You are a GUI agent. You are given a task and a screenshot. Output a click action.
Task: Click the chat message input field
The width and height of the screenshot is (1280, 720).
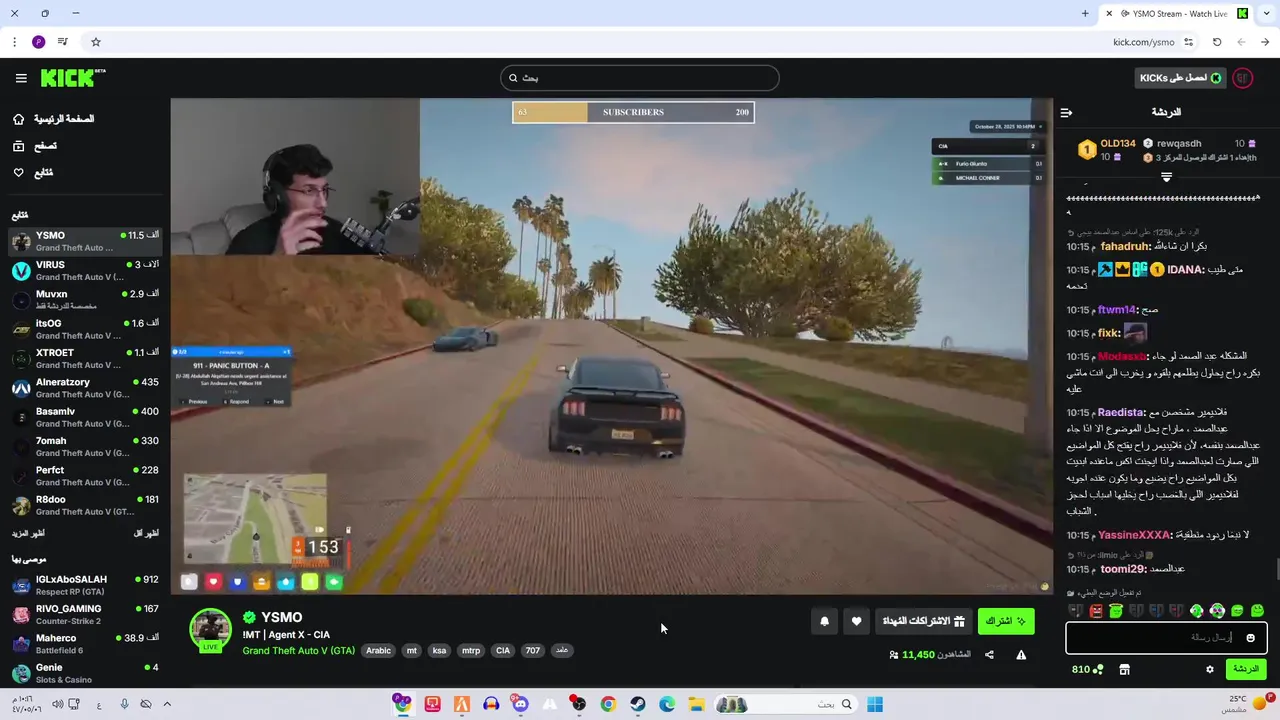point(1166,637)
